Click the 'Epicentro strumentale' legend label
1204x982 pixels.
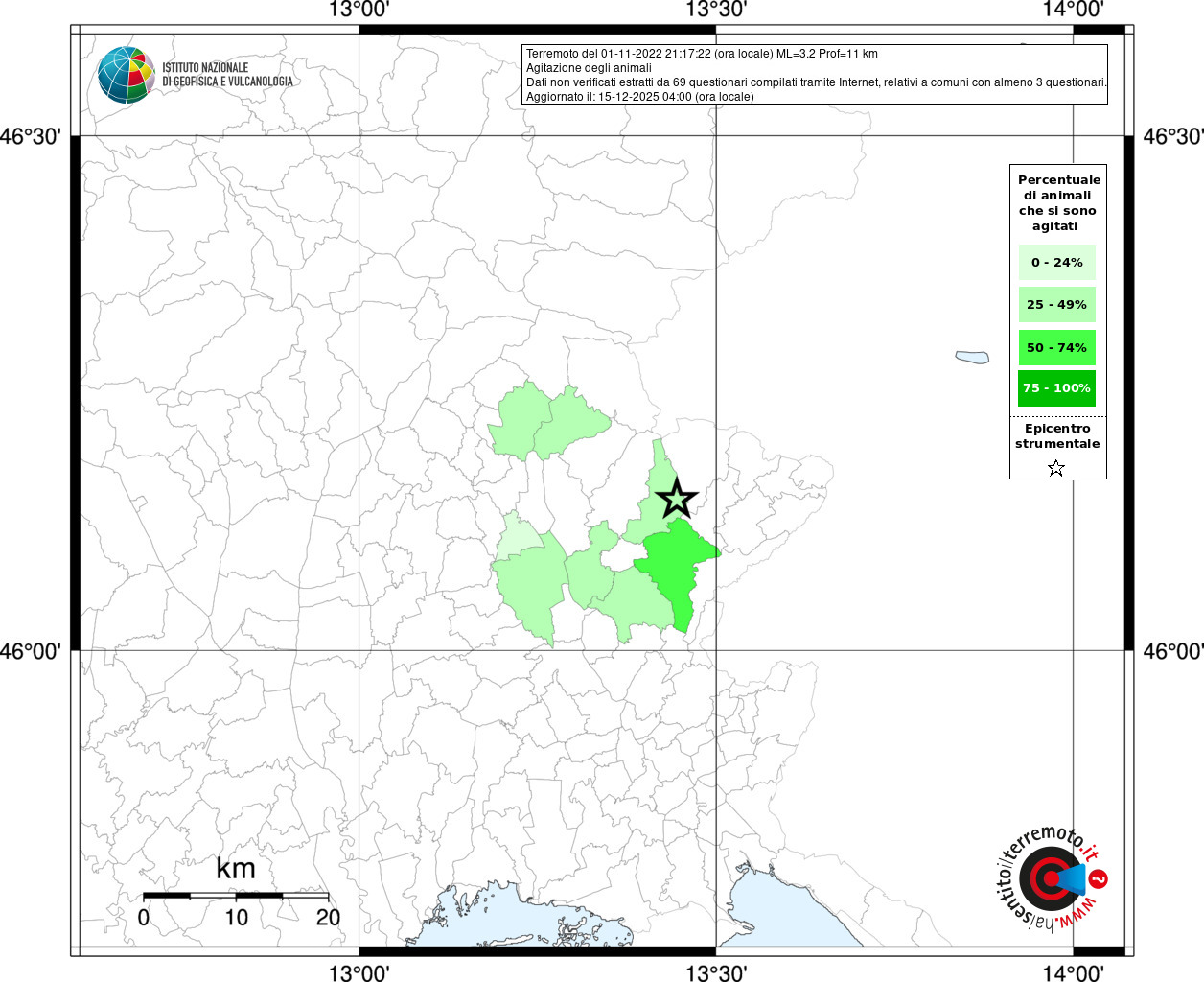(1057, 436)
